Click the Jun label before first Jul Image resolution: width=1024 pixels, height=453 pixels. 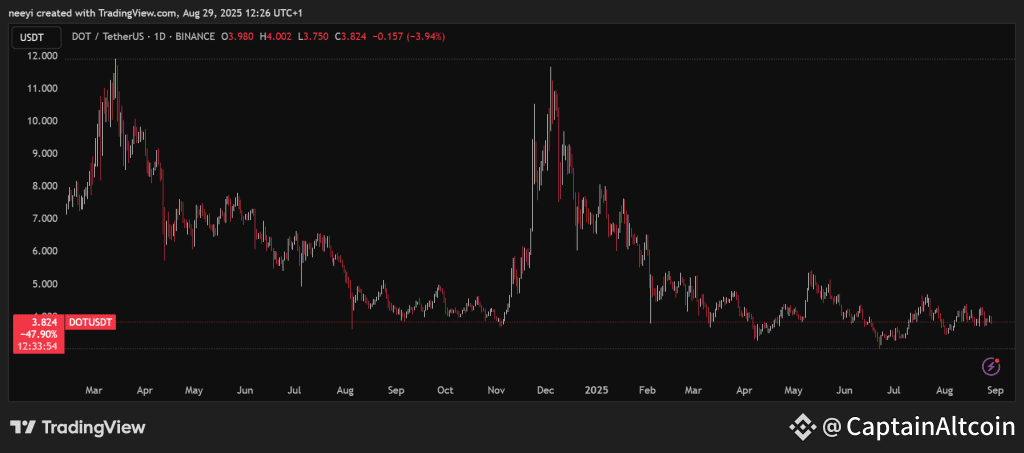pyautogui.click(x=244, y=390)
